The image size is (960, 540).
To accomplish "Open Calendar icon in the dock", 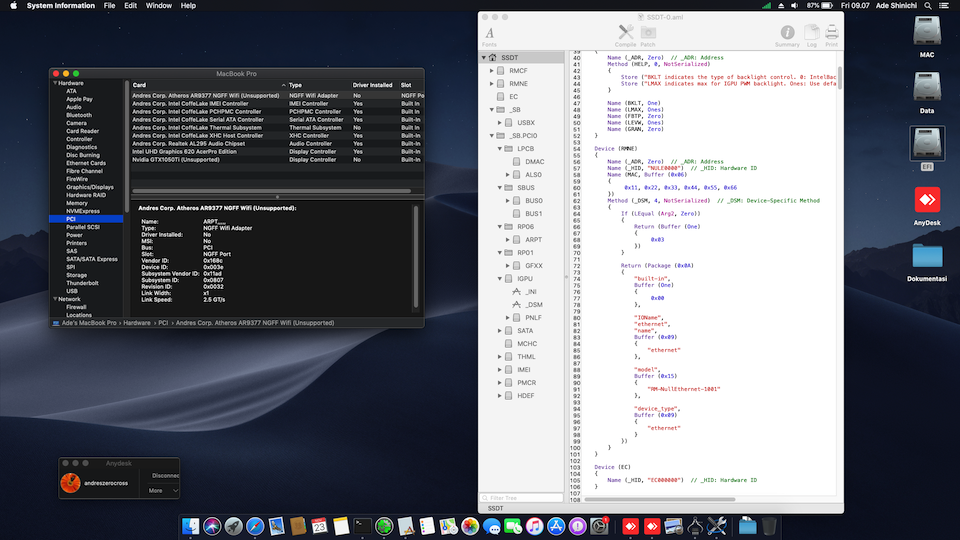I will pos(319,526).
